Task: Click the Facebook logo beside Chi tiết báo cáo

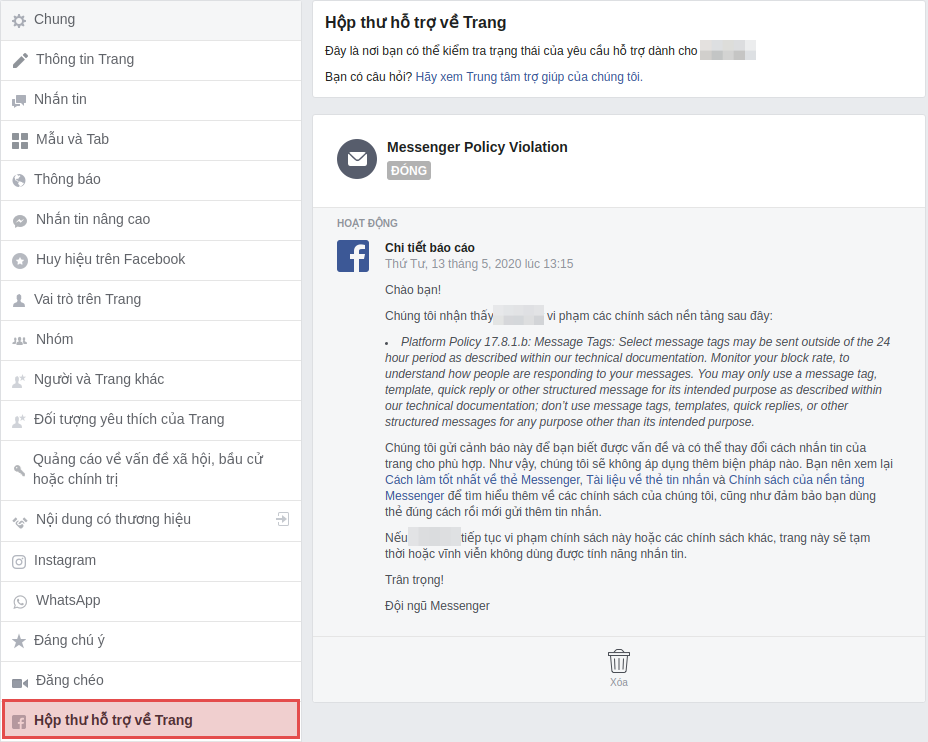Action: [x=353, y=256]
